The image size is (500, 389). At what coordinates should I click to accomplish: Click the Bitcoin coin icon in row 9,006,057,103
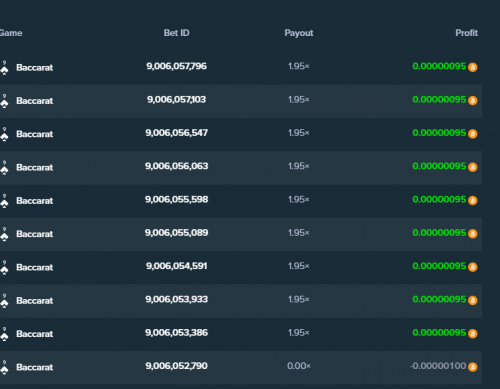click(473, 101)
